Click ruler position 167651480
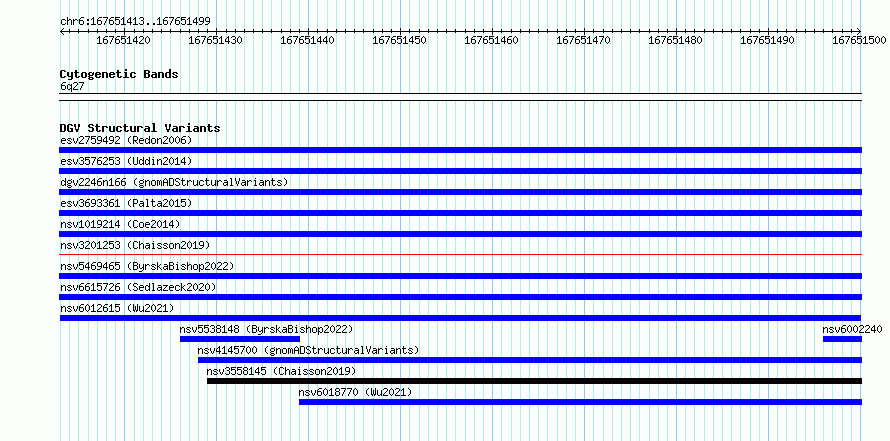Screen dimensions: 890x441 675,40
